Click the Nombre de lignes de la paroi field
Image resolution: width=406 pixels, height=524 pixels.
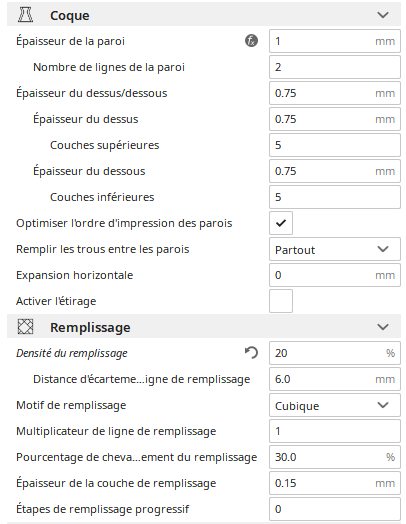point(335,67)
